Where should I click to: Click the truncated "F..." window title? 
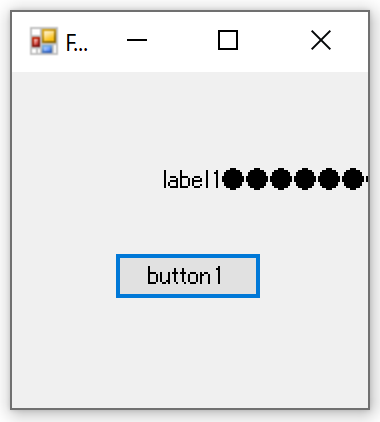tap(76, 43)
